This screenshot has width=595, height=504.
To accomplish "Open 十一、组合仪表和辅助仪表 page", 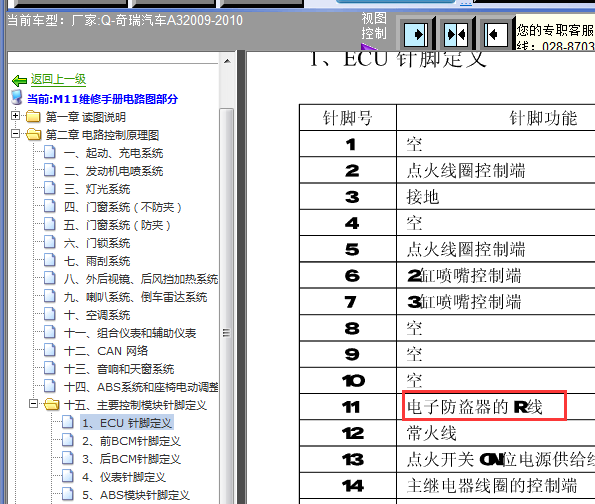I will (130, 333).
